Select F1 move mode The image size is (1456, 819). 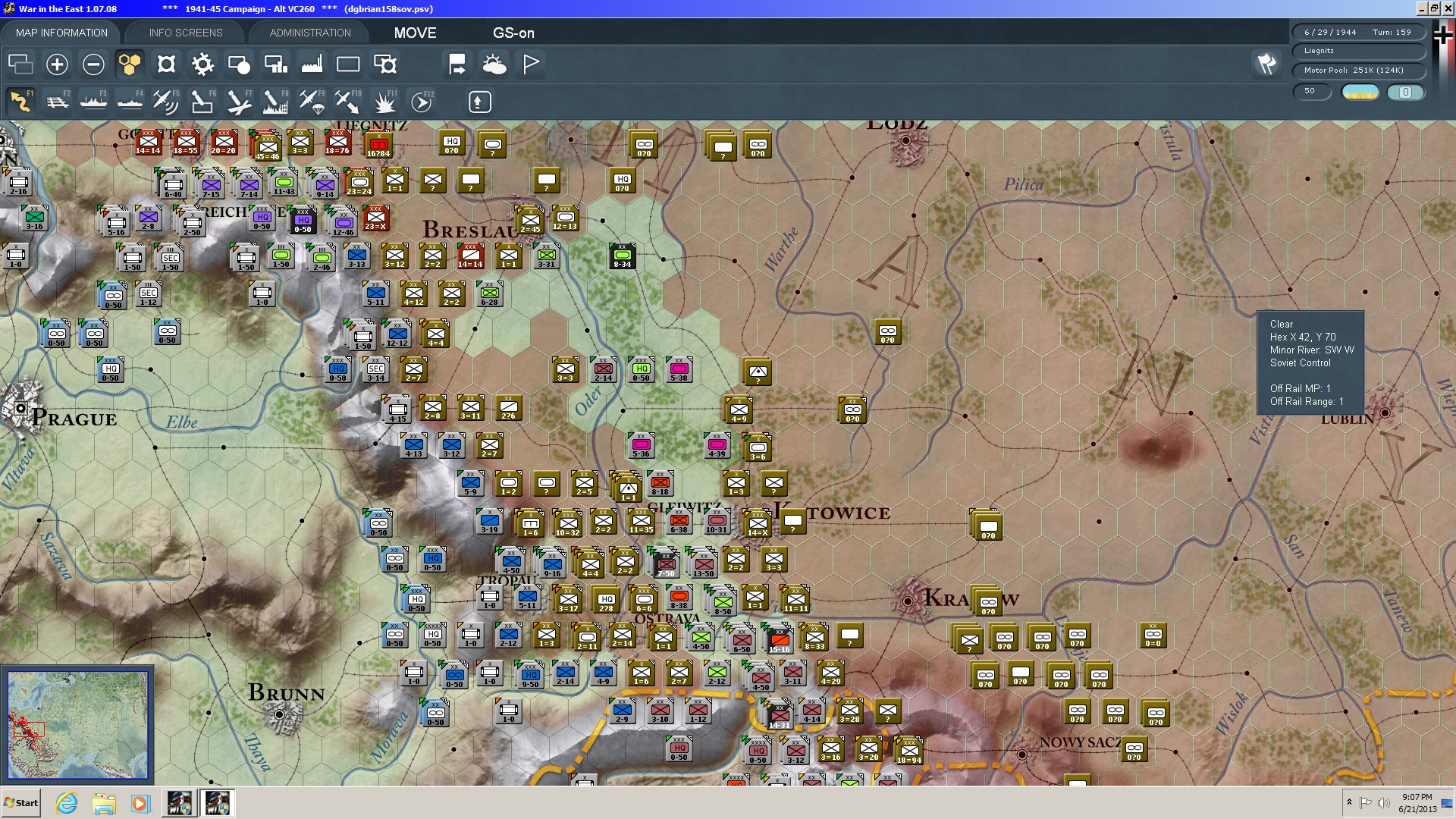(20, 102)
